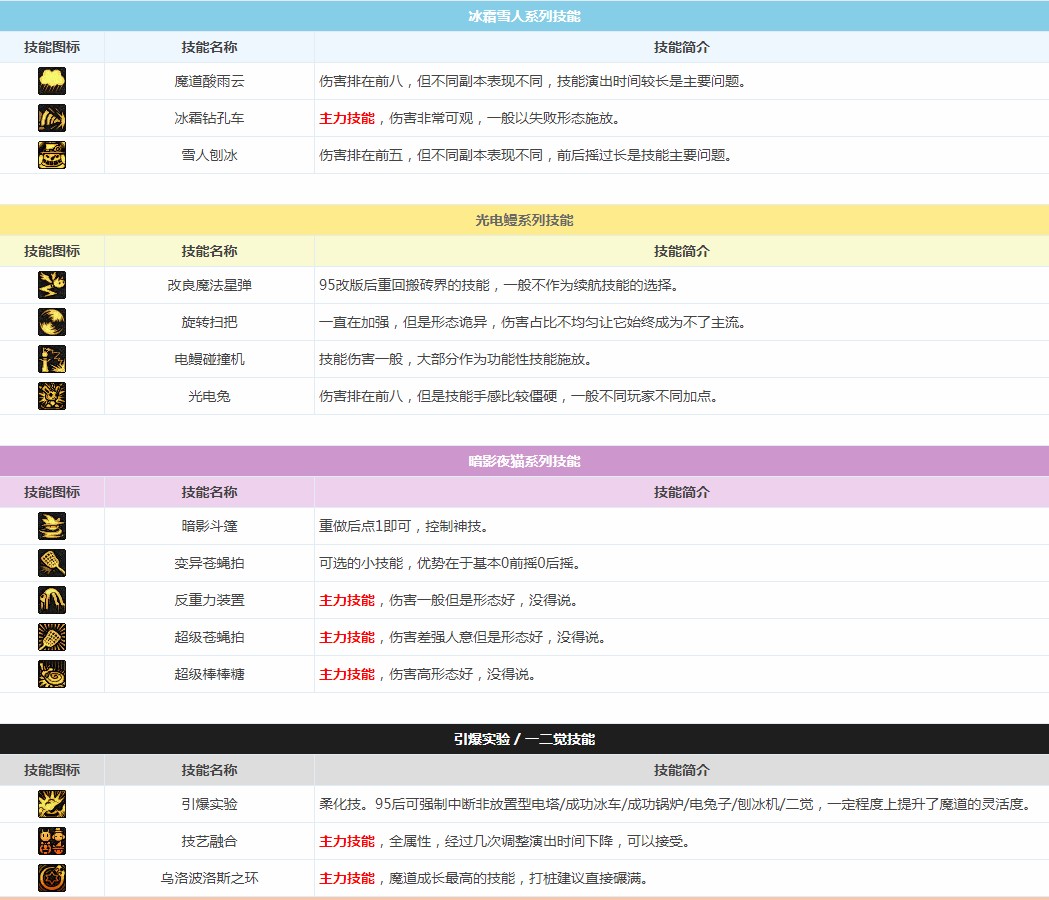Click the 光电鳗系列技能 yellow header
Screen dimensions: 1049x900
pos(524,220)
